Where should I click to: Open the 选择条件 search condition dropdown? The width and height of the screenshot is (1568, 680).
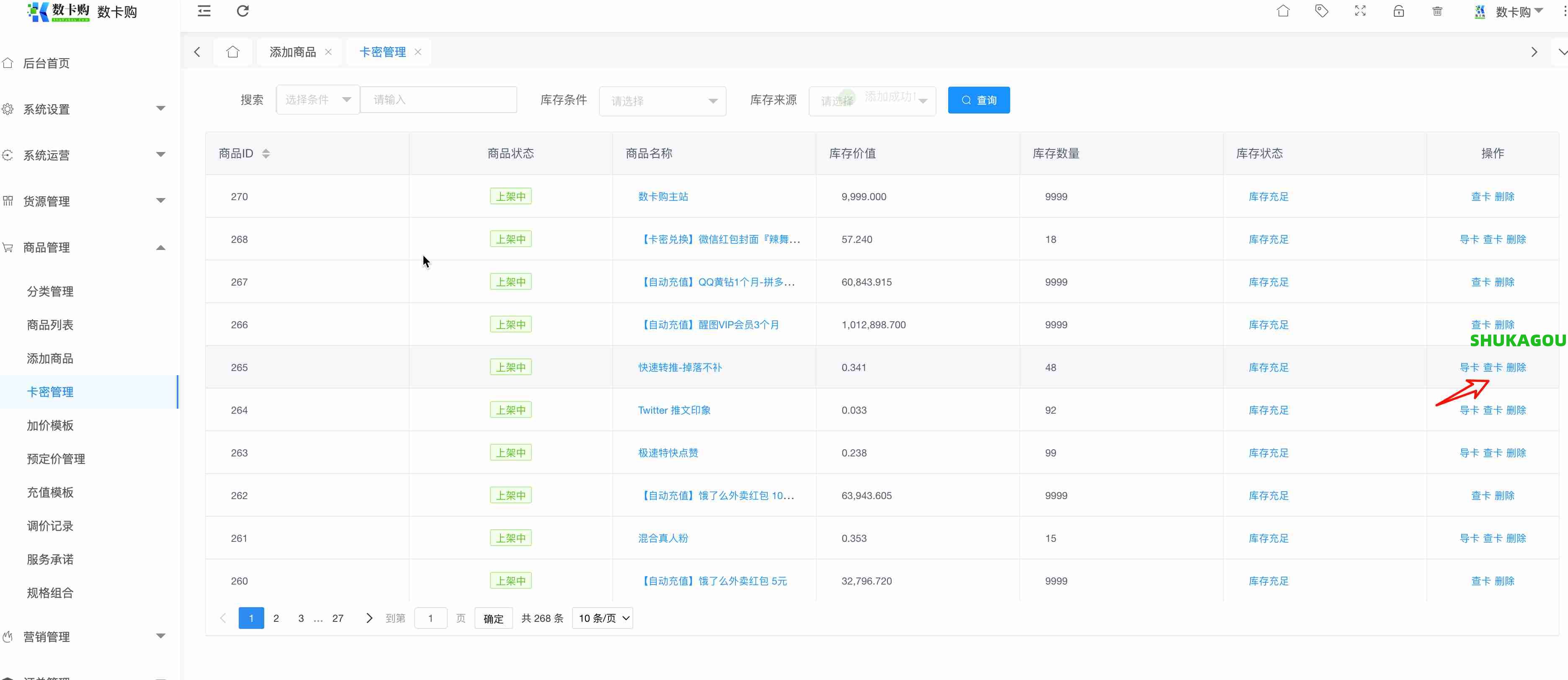pyautogui.click(x=317, y=99)
